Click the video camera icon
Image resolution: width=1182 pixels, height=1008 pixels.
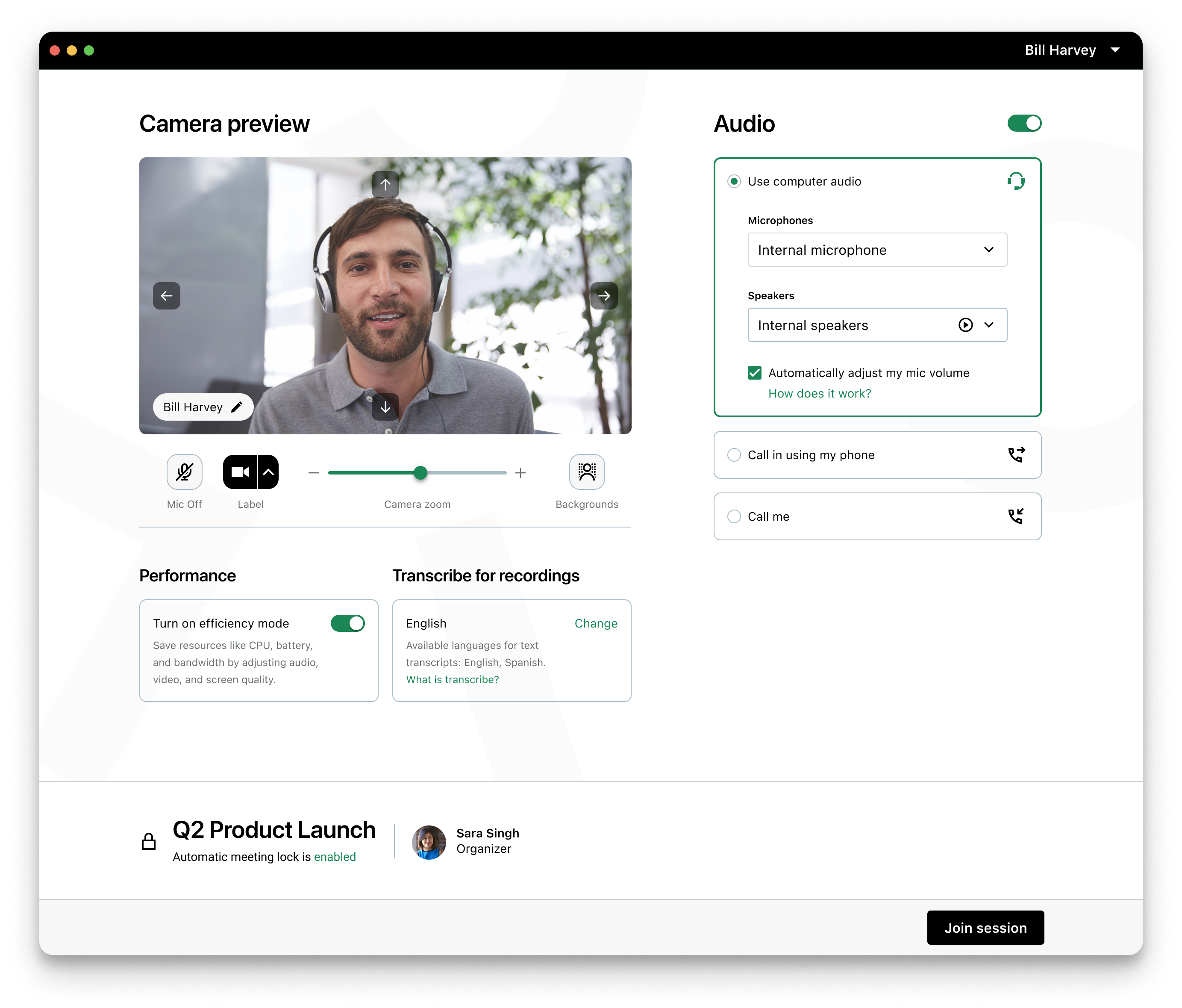coord(240,472)
